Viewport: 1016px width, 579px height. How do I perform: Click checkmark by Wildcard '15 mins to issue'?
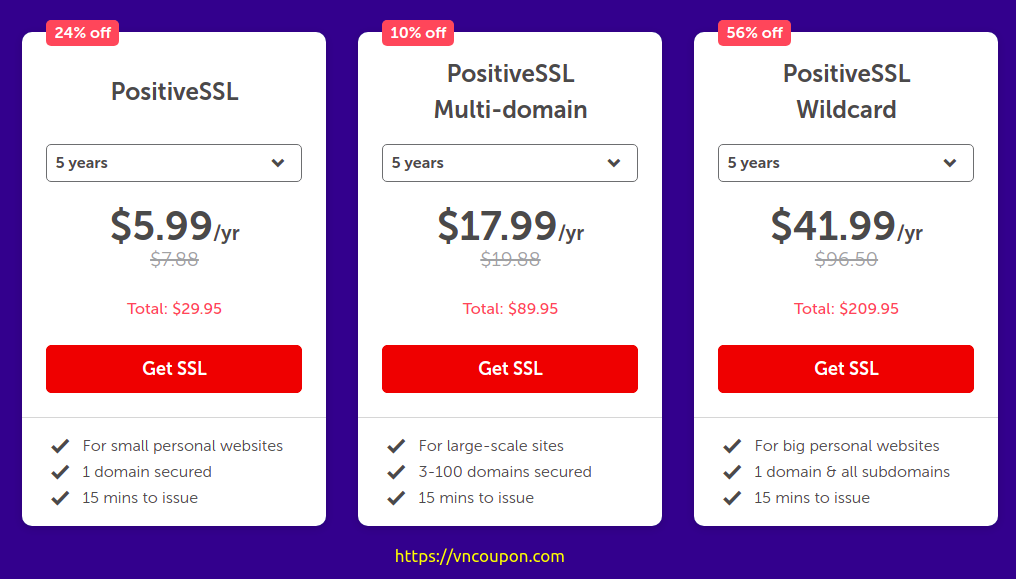732,498
